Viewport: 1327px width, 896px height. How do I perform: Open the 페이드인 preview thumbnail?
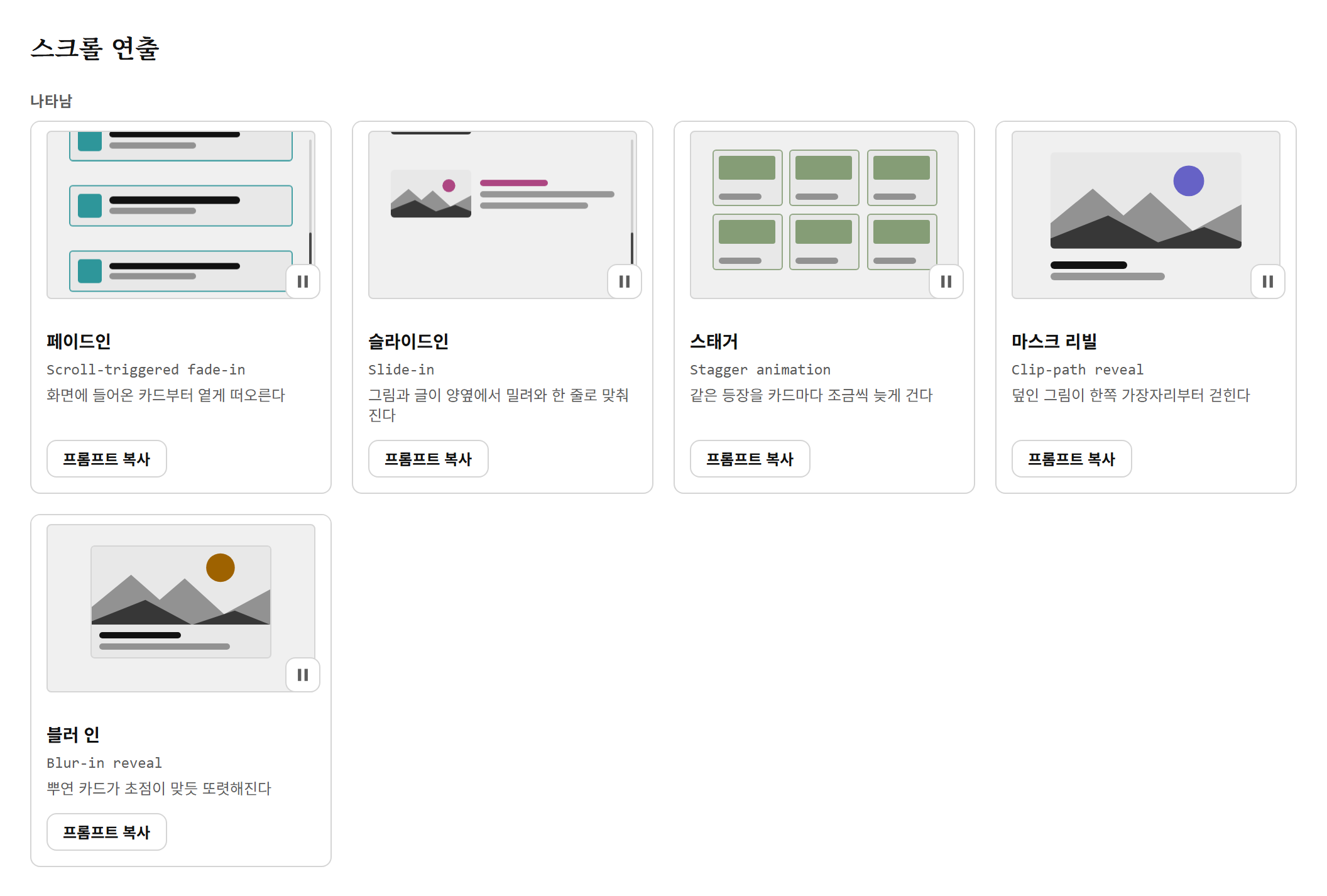[181, 215]
